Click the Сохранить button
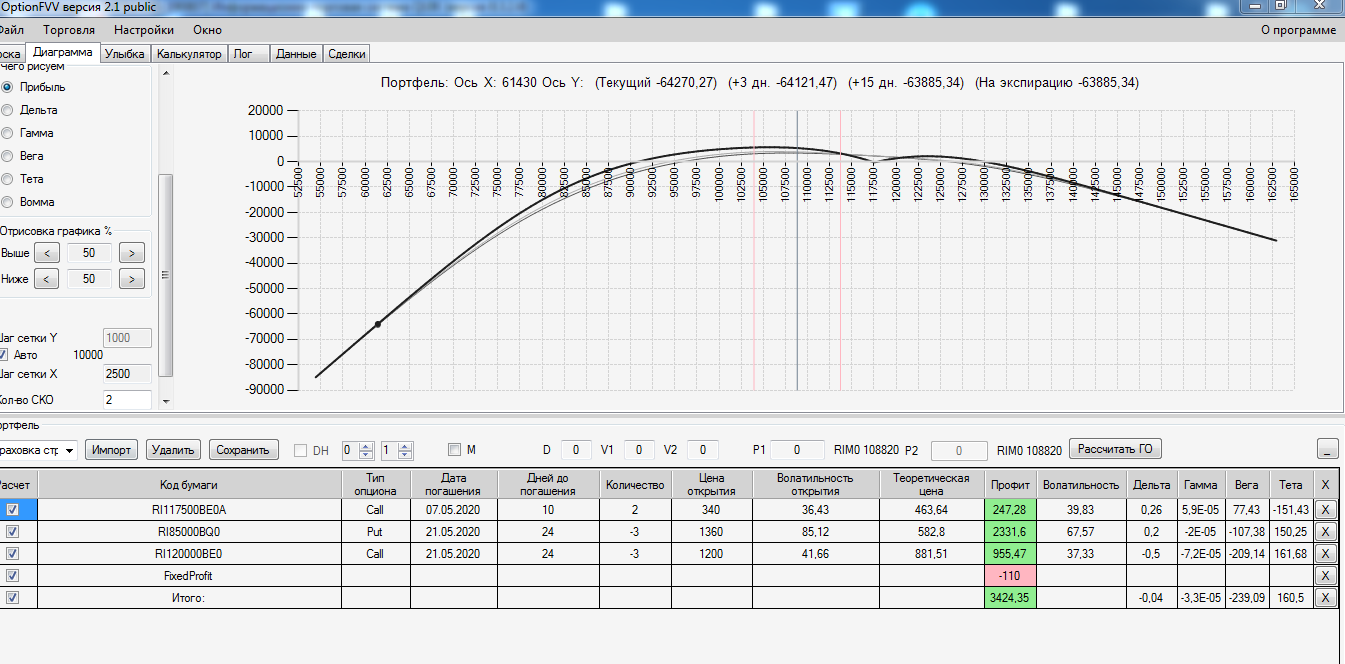1345x664 pixels. 243,450
